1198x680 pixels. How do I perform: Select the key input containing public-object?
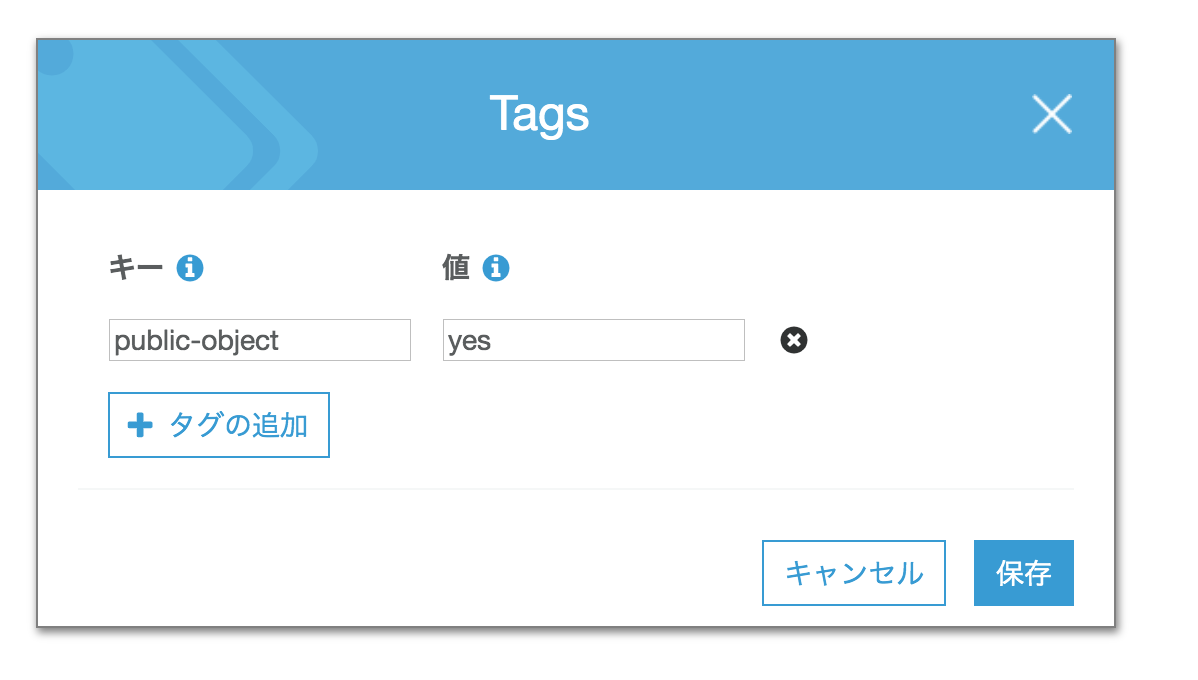point(259,340)
